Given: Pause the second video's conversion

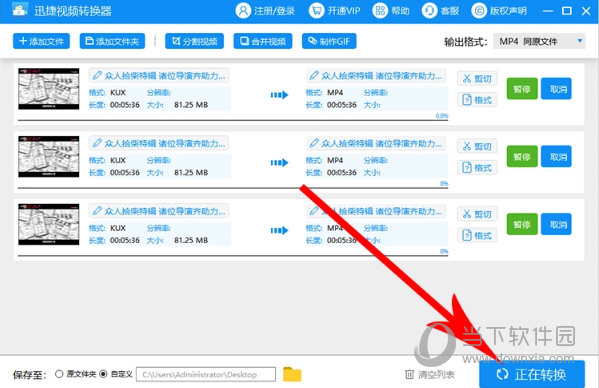Looking at the screenshot, I should click(x=522, y=157).
